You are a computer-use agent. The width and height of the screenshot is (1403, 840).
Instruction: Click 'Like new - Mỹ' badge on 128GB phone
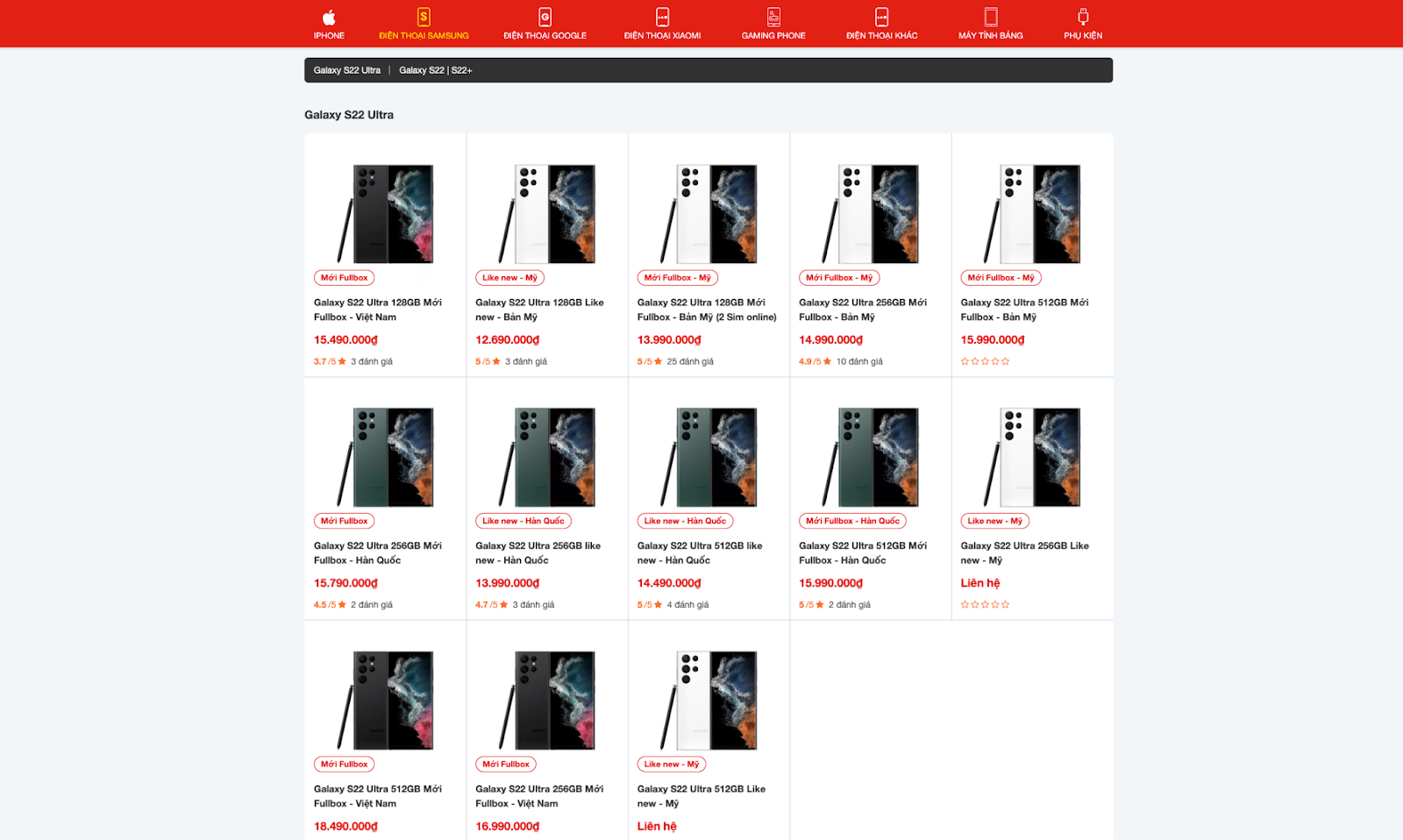(509, 278)
